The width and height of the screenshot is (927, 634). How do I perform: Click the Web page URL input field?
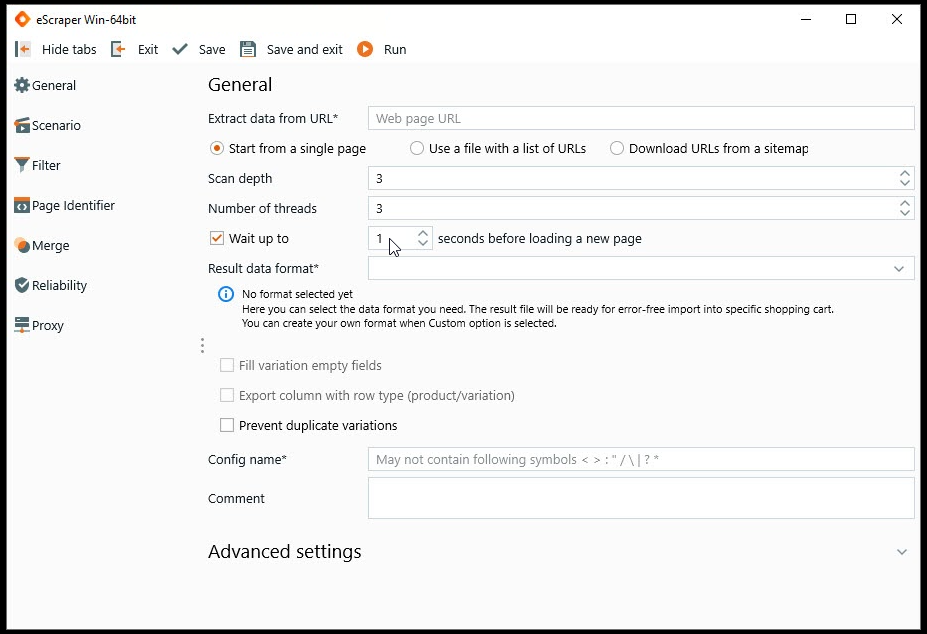click(x=641, y=118)
